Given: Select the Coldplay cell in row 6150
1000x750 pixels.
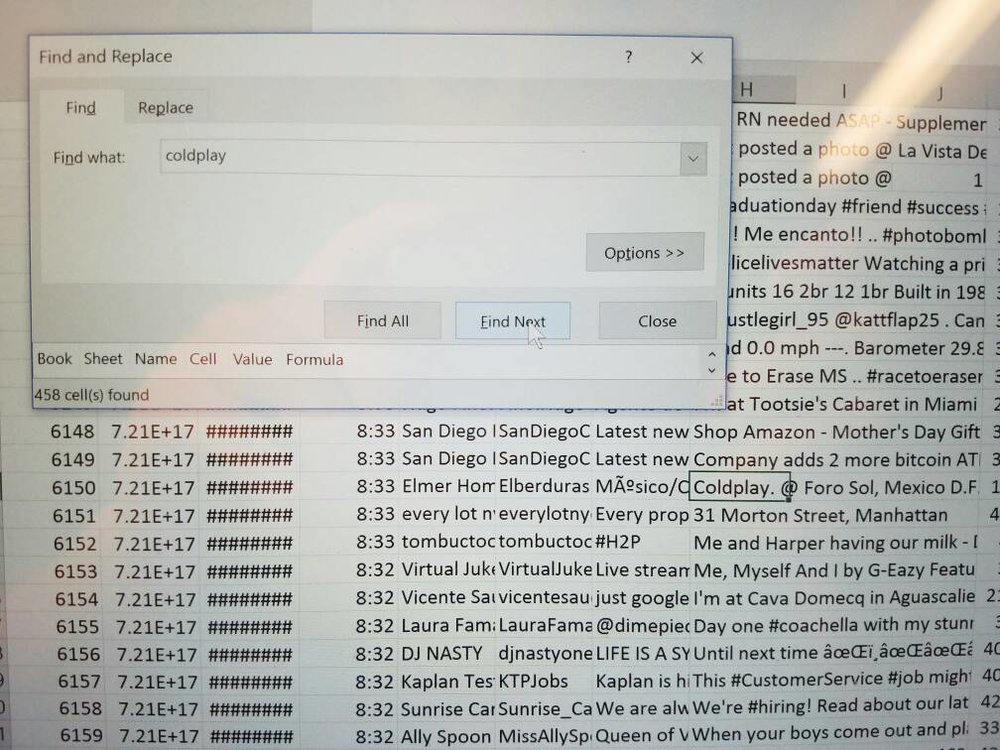Looking at the screenshot, I should [x=739, y=487].
